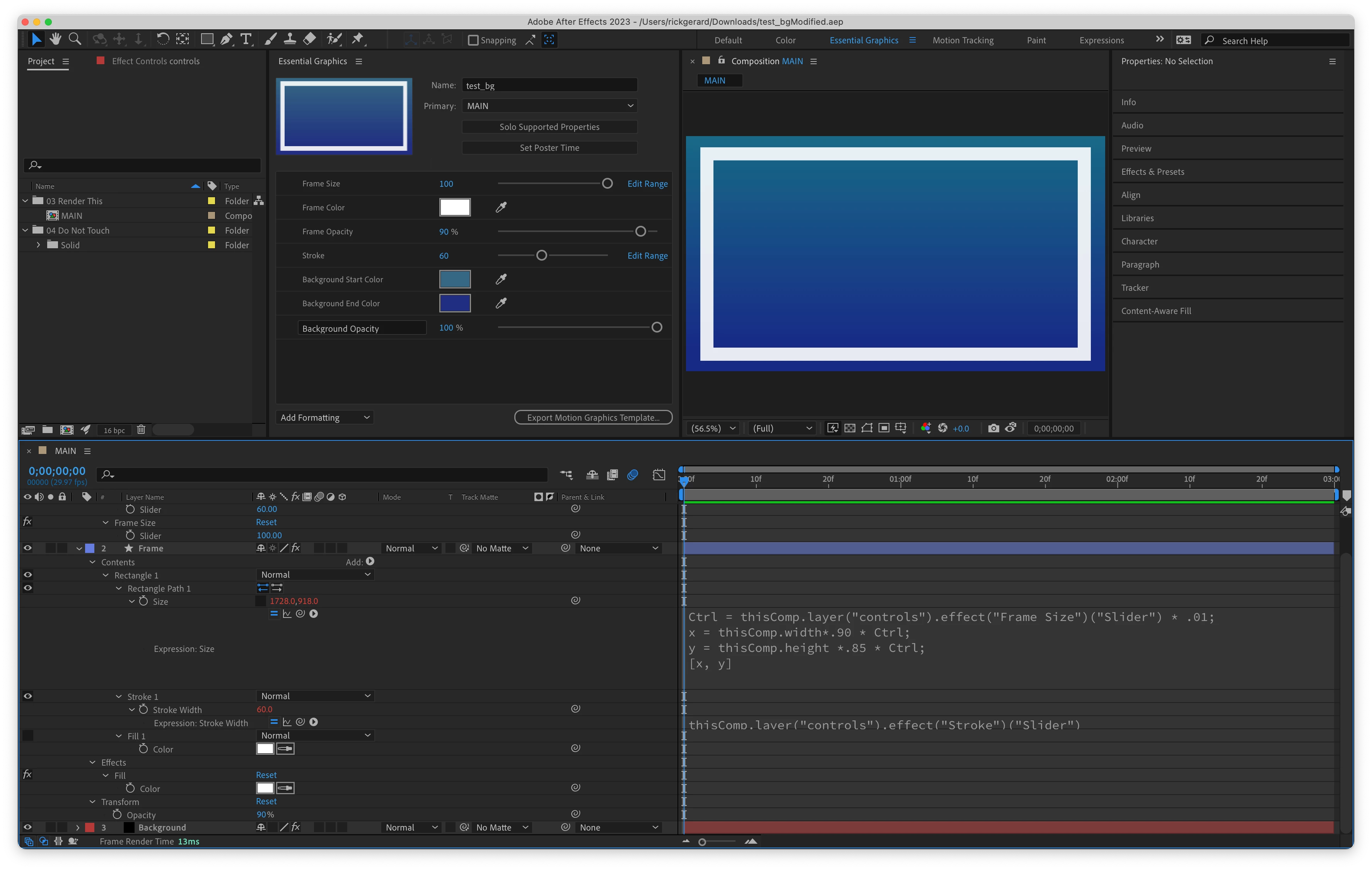Hide the Frame layer
The height and width of the screenshot is (870, 1372).
tap(27, 548)
